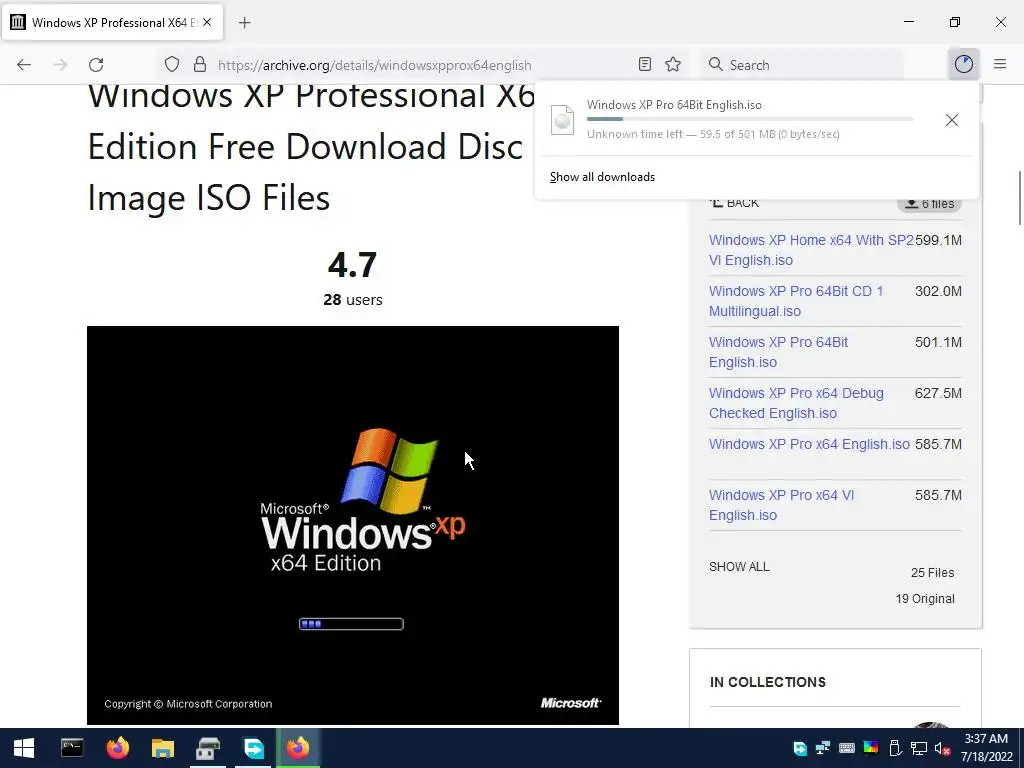Focus the browser Search box
1024x768 pixels.
pyautogui.click(x=802, y=65)
